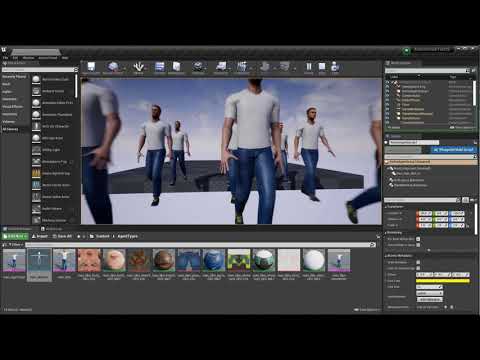Select the blue jeans texture thumbnail
The height and width of the screenshot is (360, 480).
(189, 260)
